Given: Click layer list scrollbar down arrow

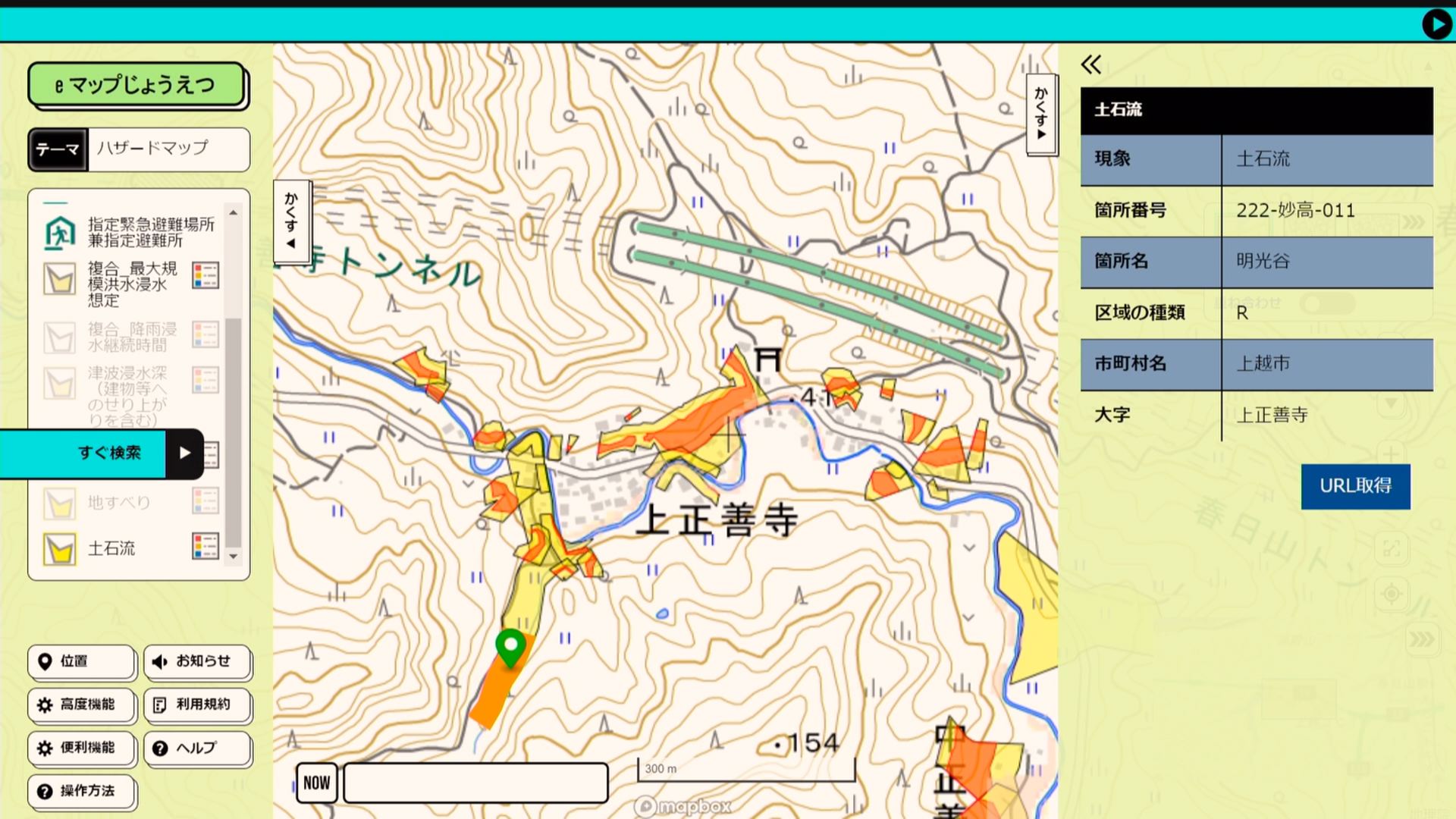Looking at the screenshot, I should click(x=233, y=556).
